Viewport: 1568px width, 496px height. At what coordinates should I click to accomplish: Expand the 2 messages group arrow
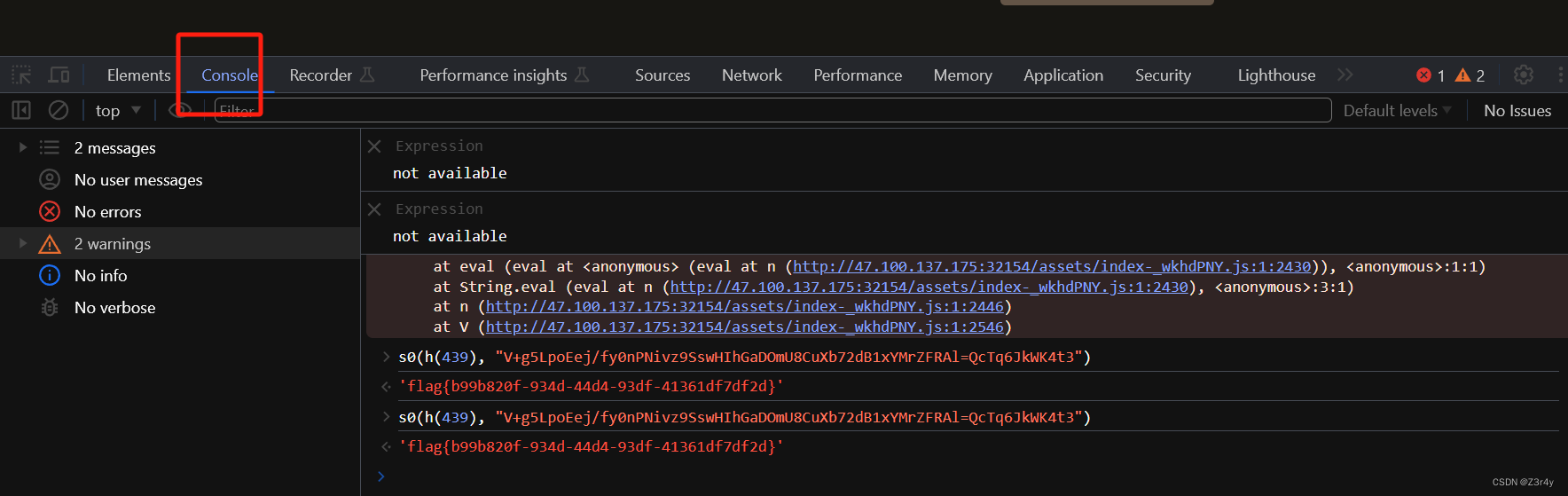[x=23, y=147]
